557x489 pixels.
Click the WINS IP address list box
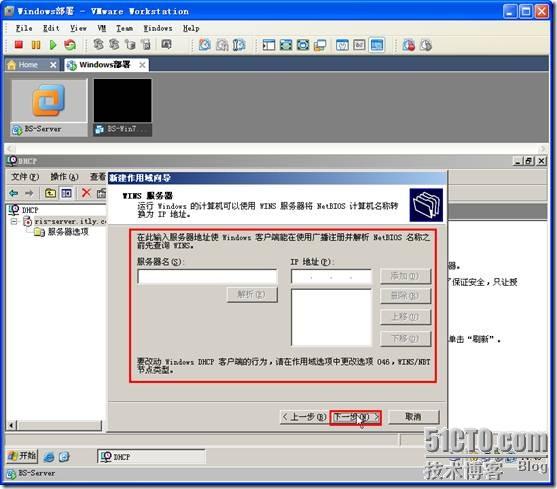coord(331,317)
